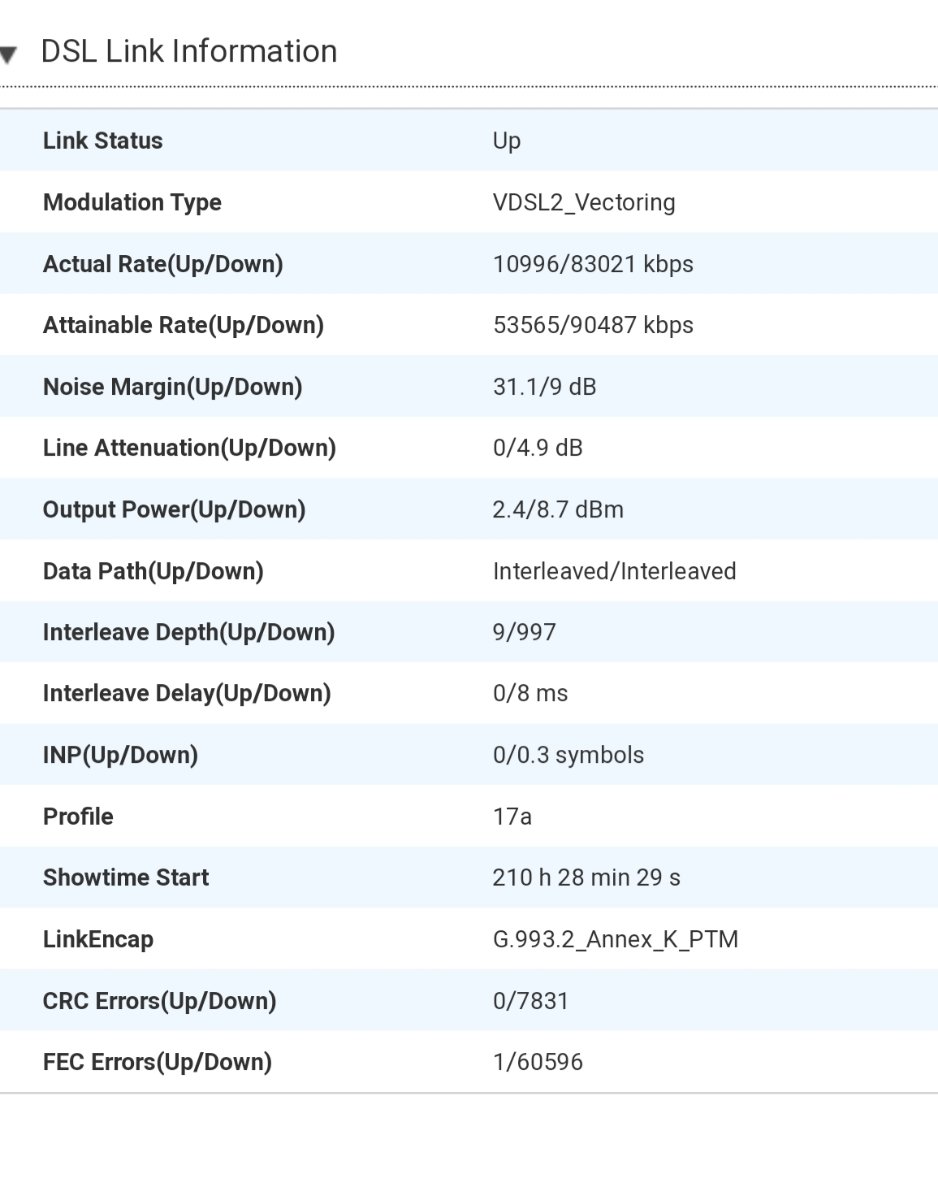Viewport: 938px width, 1200px height.
Task: Click the Line Attenuation value 0/4.9 dB
Action: [537, 448]
